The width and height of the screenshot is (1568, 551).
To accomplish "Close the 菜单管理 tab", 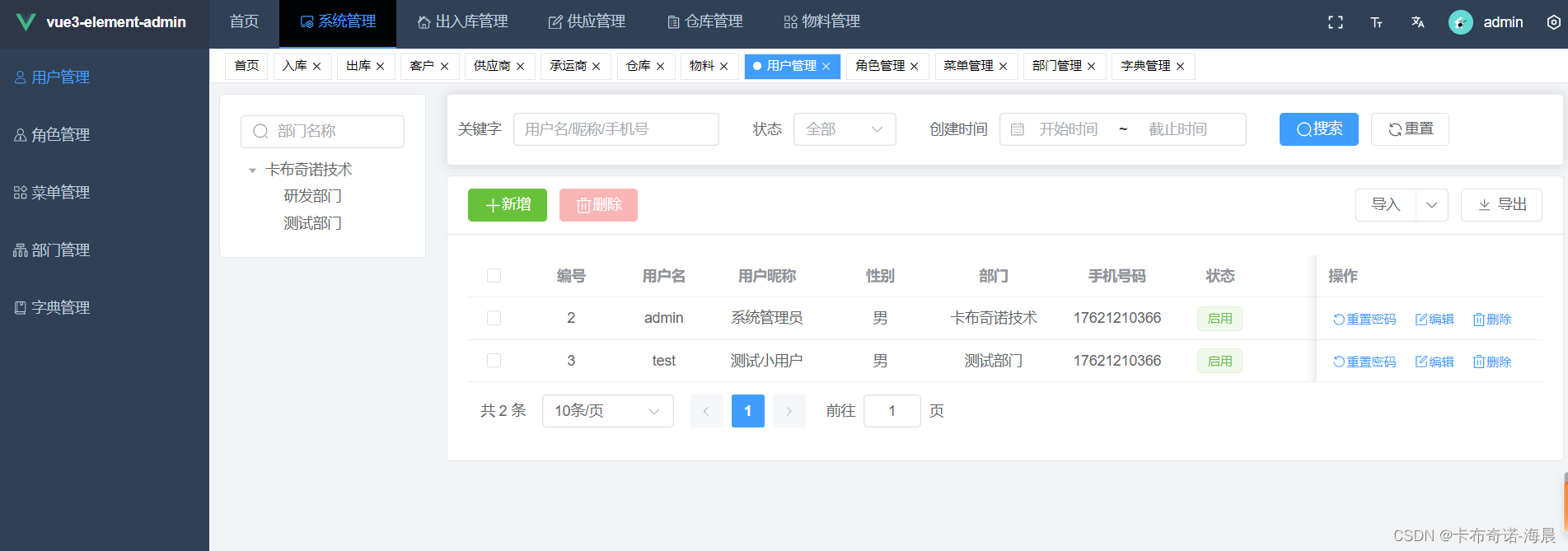I will (1003, 67).
